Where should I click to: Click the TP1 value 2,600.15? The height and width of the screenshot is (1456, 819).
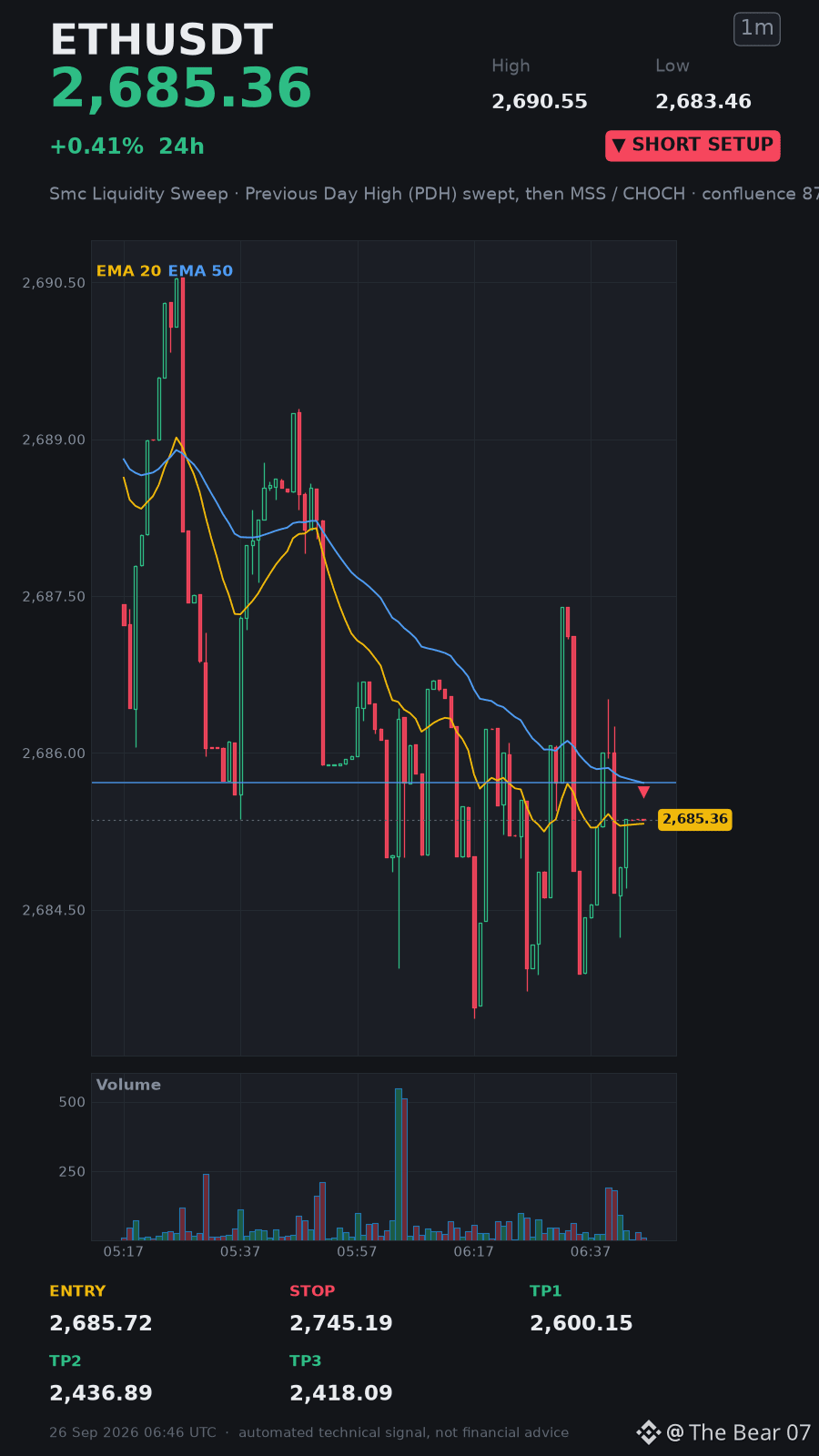(581, 1323)
